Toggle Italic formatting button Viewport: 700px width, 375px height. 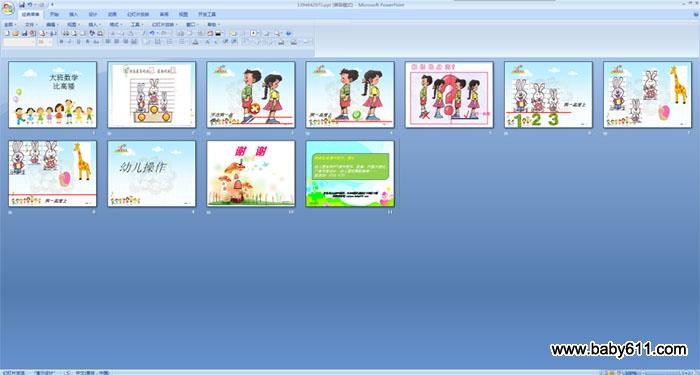click(70, 42)
